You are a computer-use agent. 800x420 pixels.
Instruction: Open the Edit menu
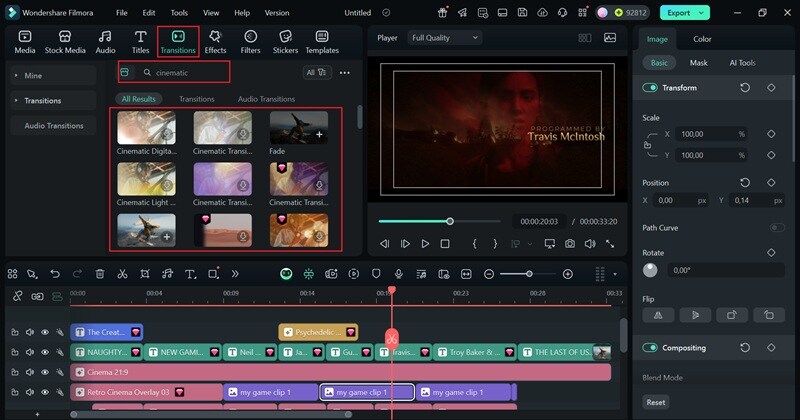coord(148,13)
